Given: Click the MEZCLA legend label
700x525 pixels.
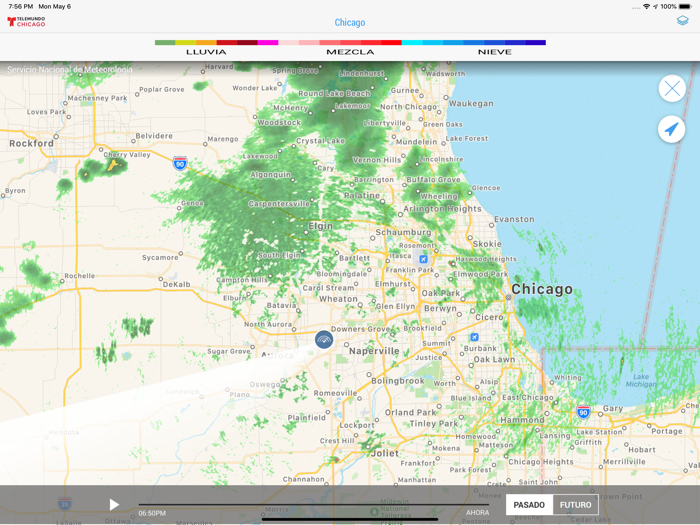Looking at the screenshot, I should [x=350, y=52].
